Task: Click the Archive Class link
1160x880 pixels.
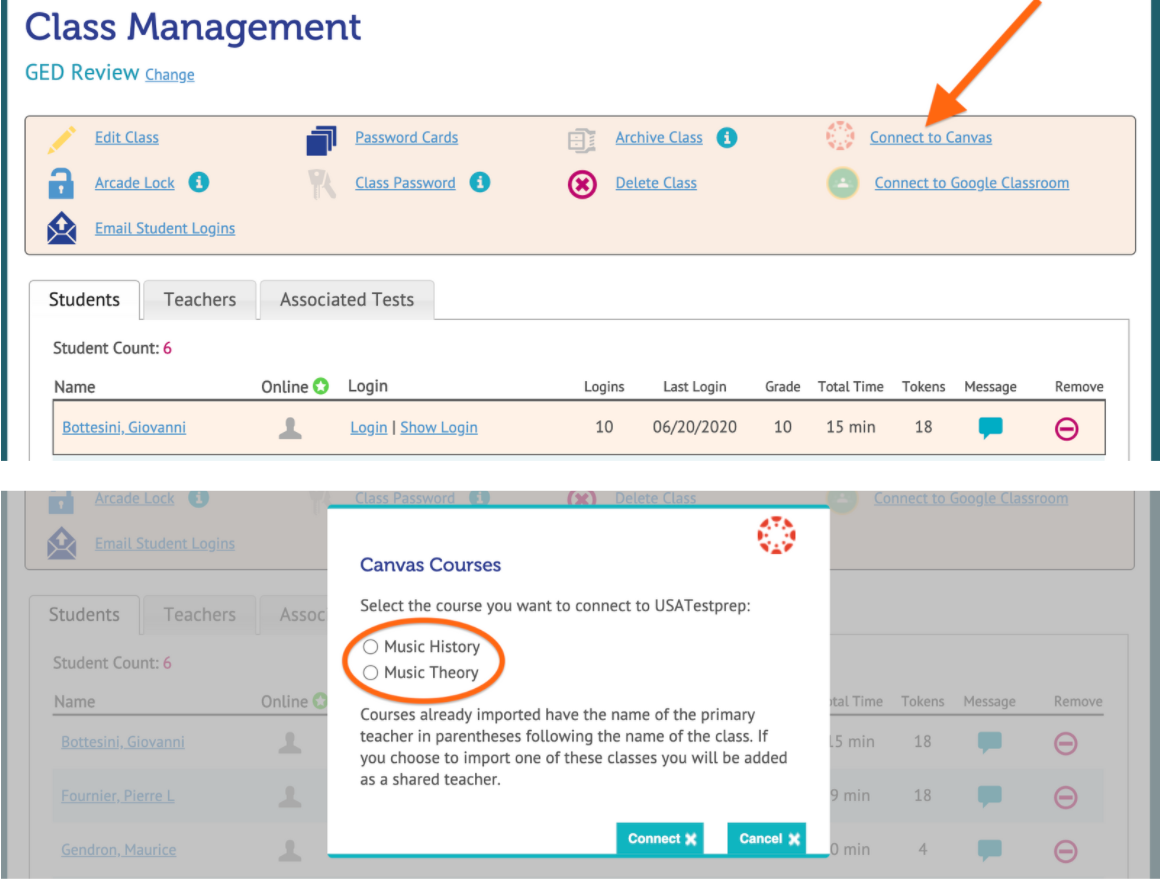Action: [x=659, y=138]
